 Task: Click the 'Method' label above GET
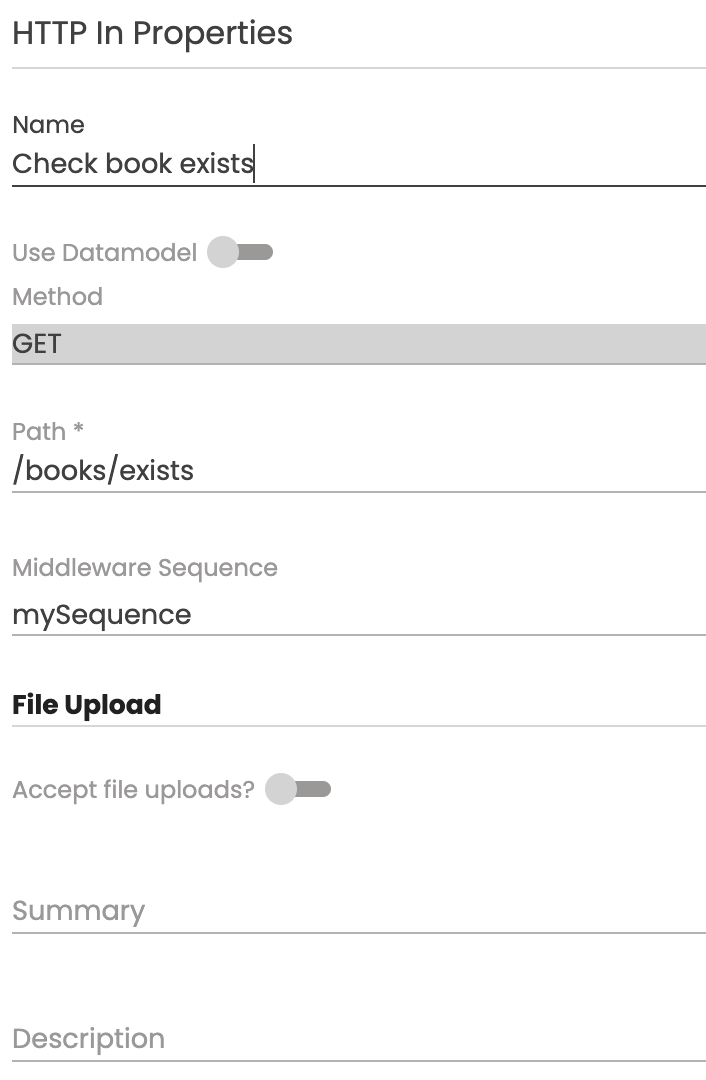click(x=57, y=297)
